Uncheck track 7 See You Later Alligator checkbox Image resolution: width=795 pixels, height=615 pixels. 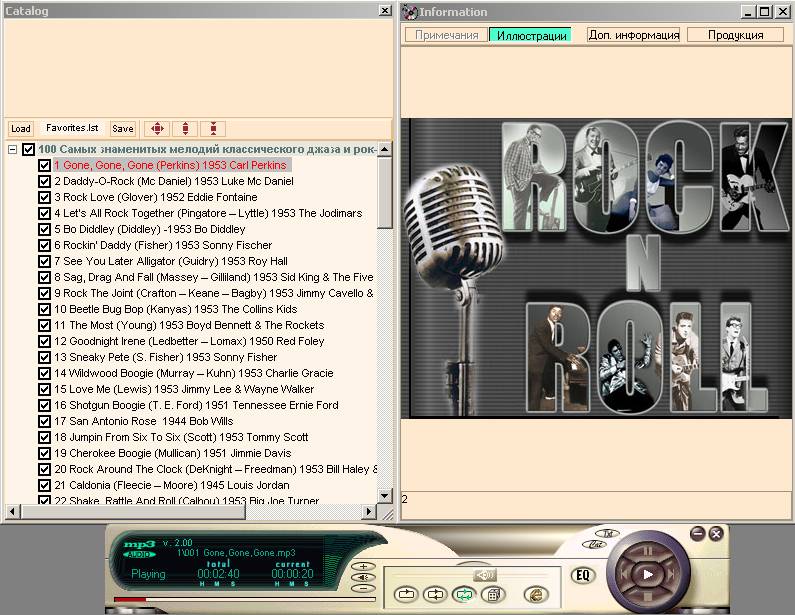point(44,261)
